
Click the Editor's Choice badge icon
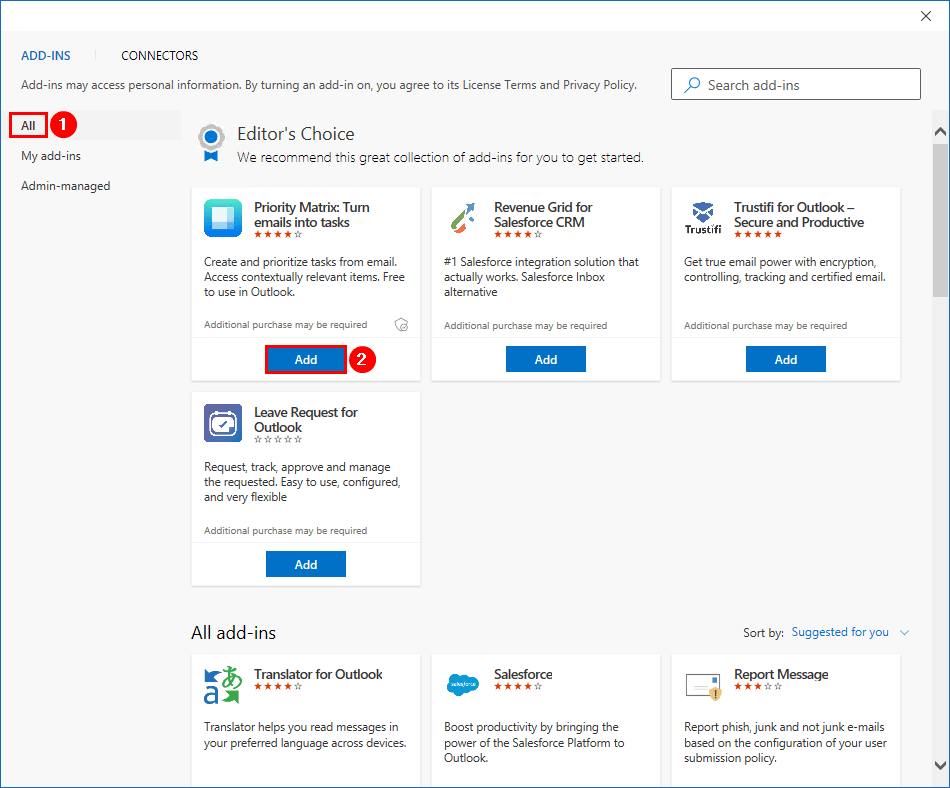210,142
